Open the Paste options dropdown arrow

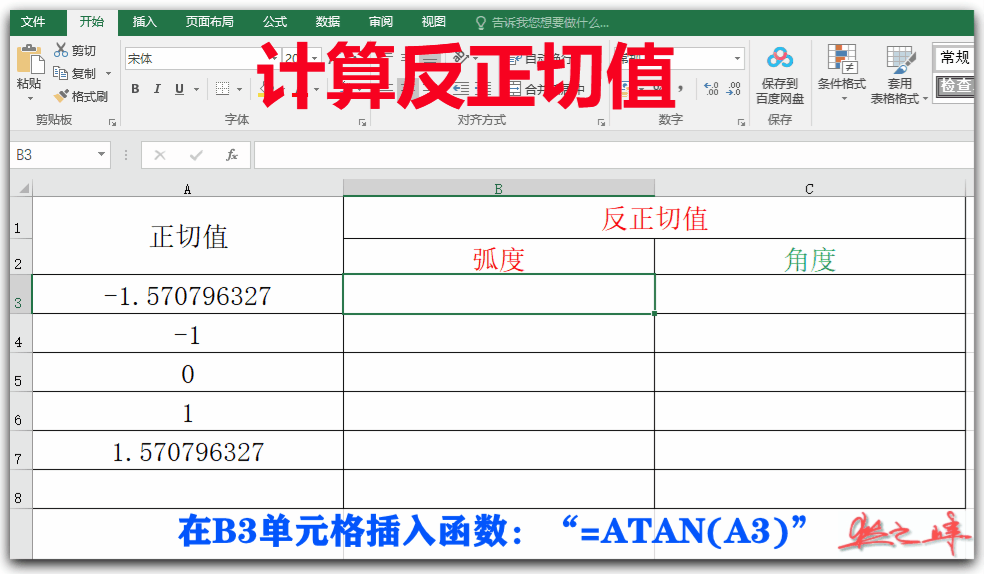click(29, 98)
